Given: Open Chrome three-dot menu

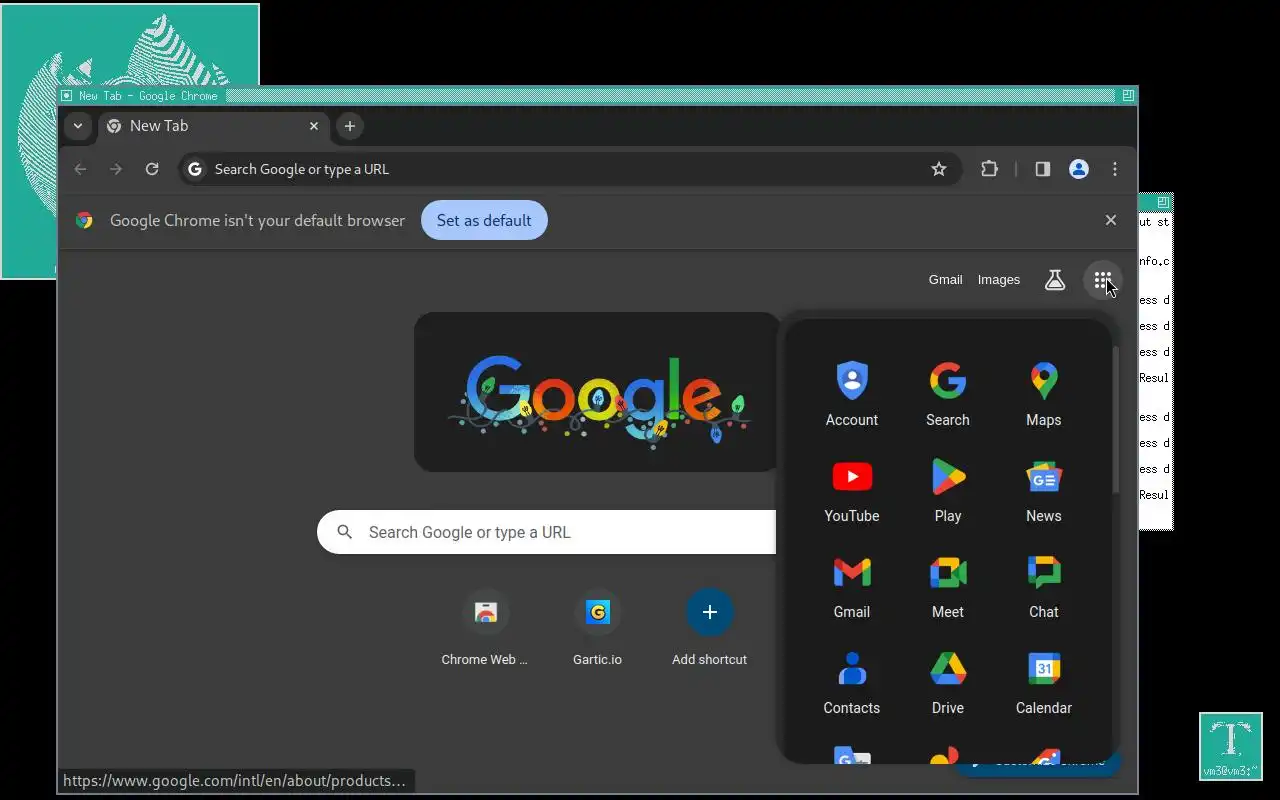Looking at the screenshot, I should click(x=1115, y=169).
